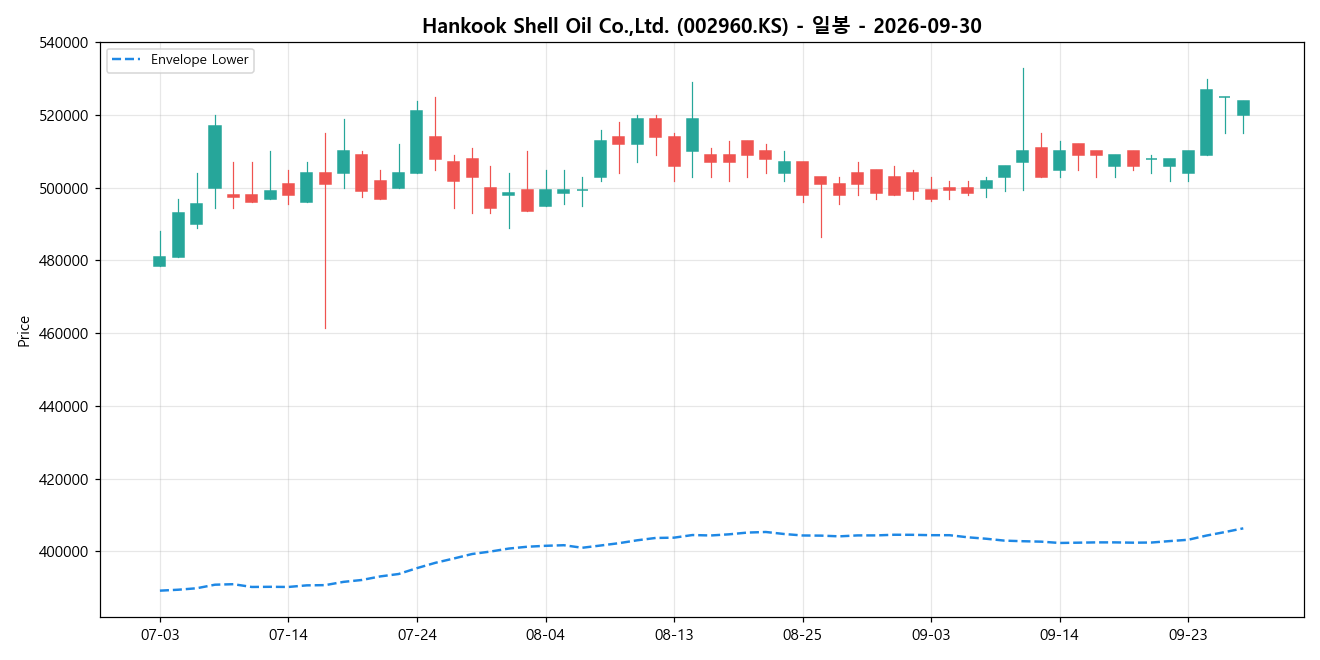Click the Envelope Lower legend entry
1320x660 pixels.
pos(180,60)
